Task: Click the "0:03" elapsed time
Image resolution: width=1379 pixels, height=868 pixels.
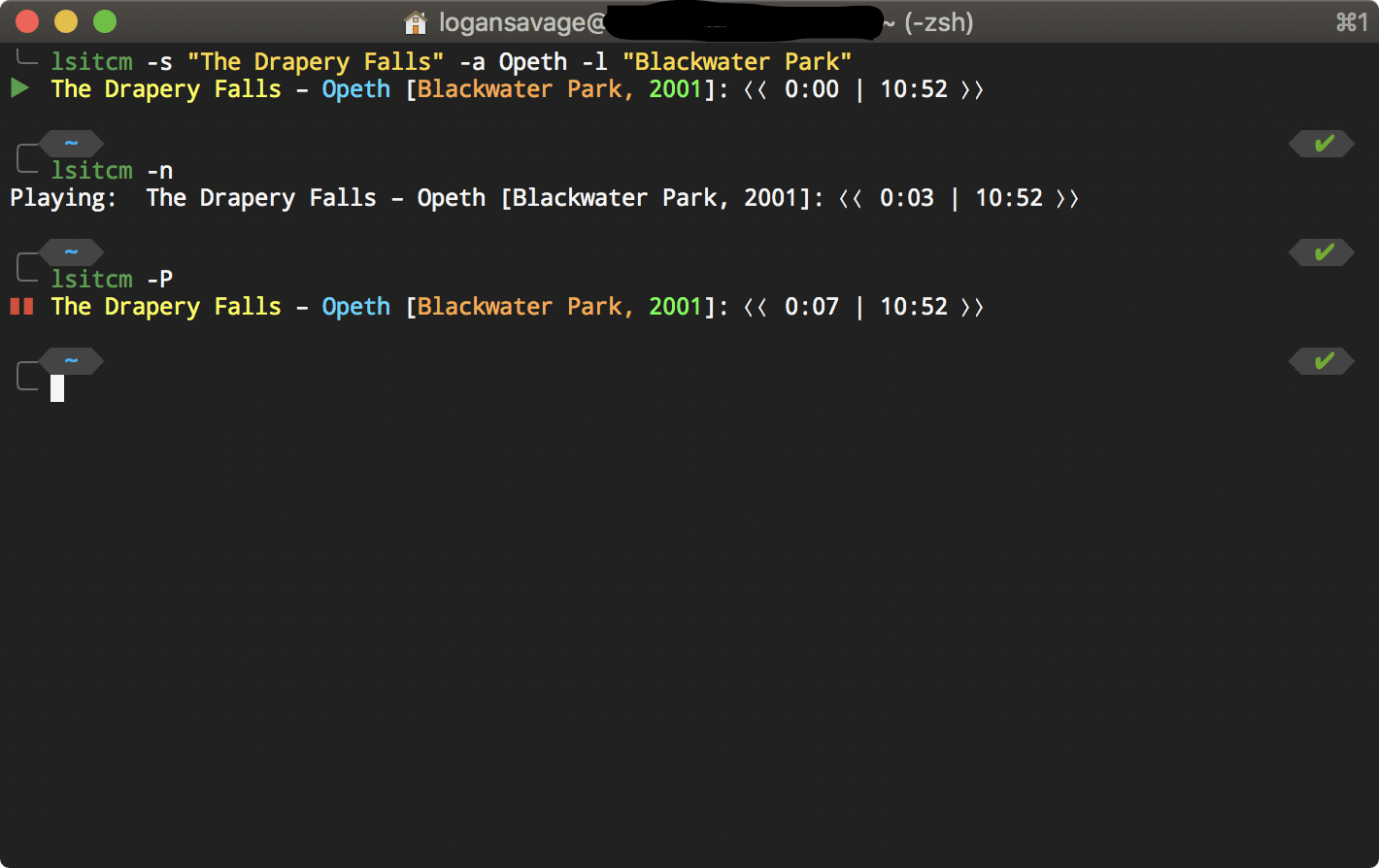Action: pyautogui.click(x=907, y=198)
